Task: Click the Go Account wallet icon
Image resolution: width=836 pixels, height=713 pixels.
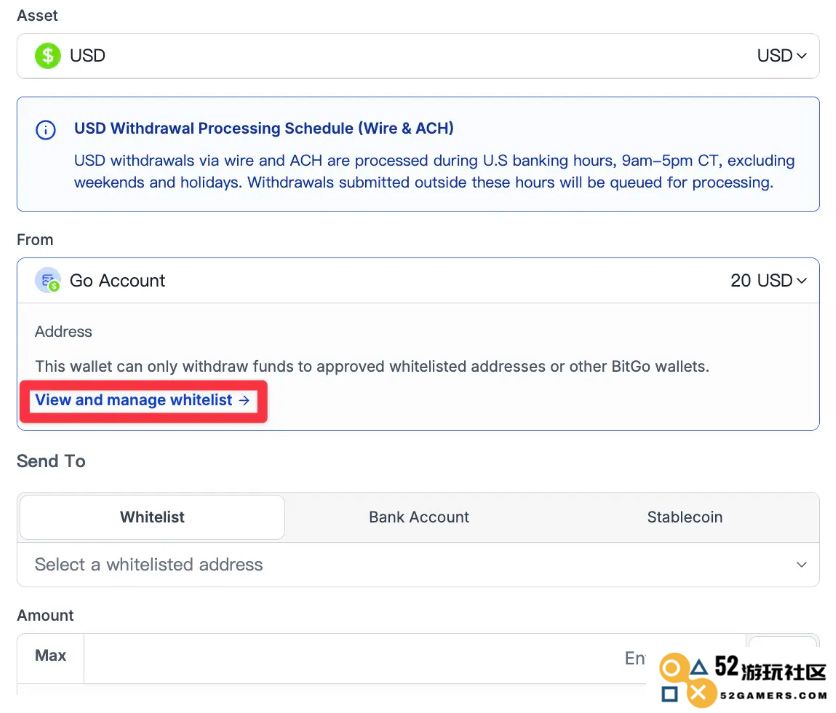Action: tap(47, 281)
